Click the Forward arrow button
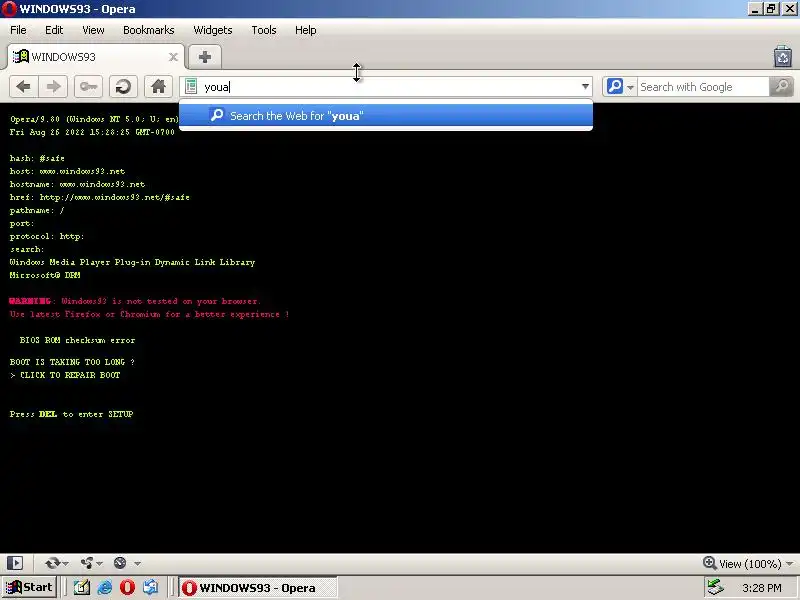This screenshot has height=600, width=800. click(x=53, y=87)
